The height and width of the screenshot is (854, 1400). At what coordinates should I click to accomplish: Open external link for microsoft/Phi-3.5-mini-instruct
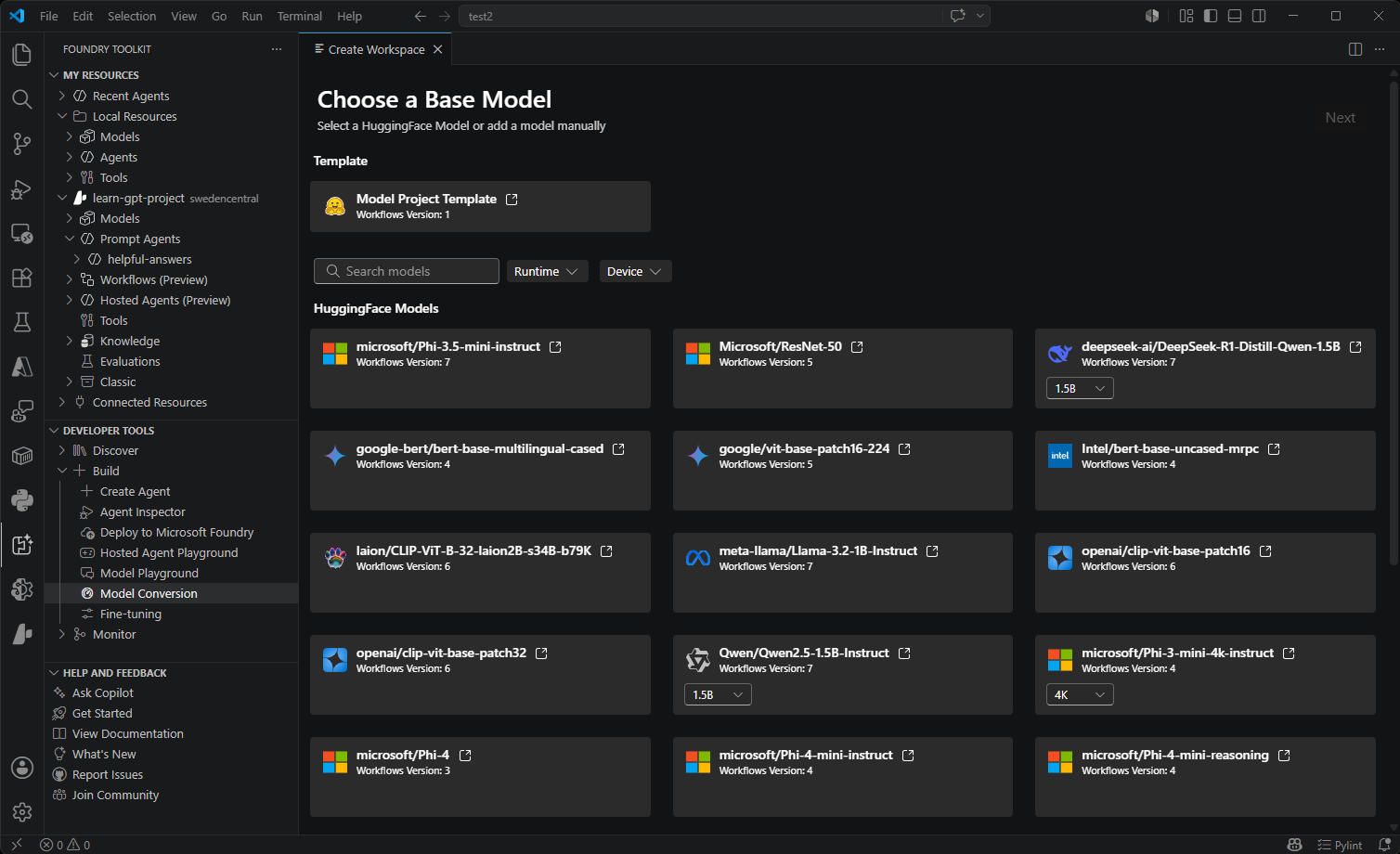(555, 346)
